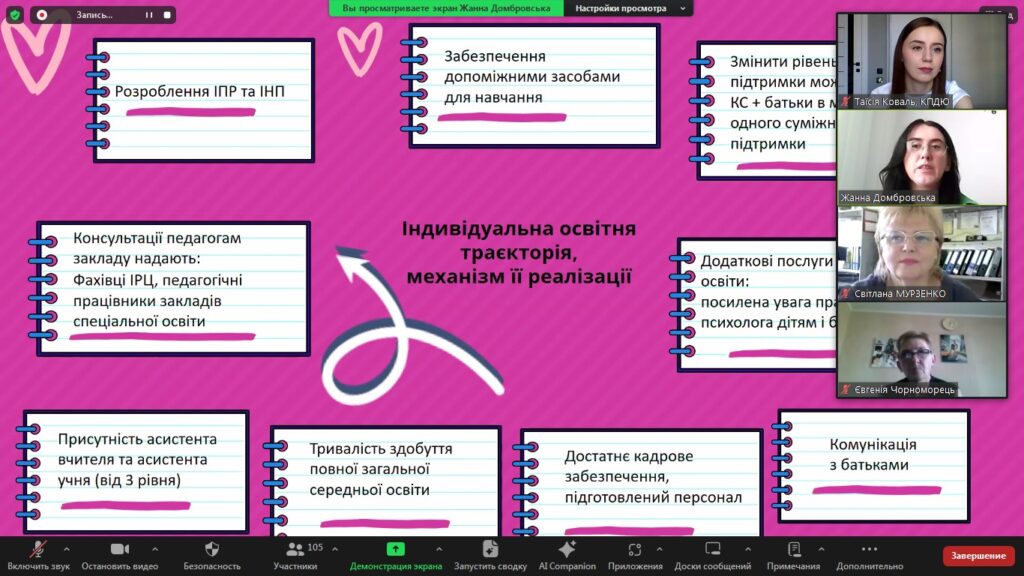
Task: Open the Дополнительно more options menu
Action: (x=869, y=550)
